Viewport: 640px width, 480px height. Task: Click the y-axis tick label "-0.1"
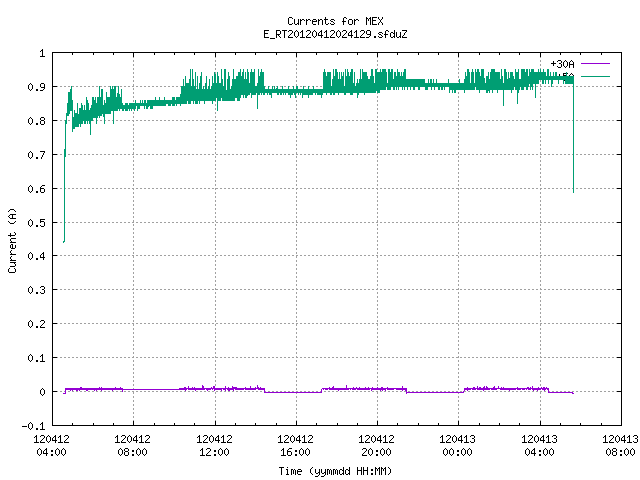click(33, 426)
